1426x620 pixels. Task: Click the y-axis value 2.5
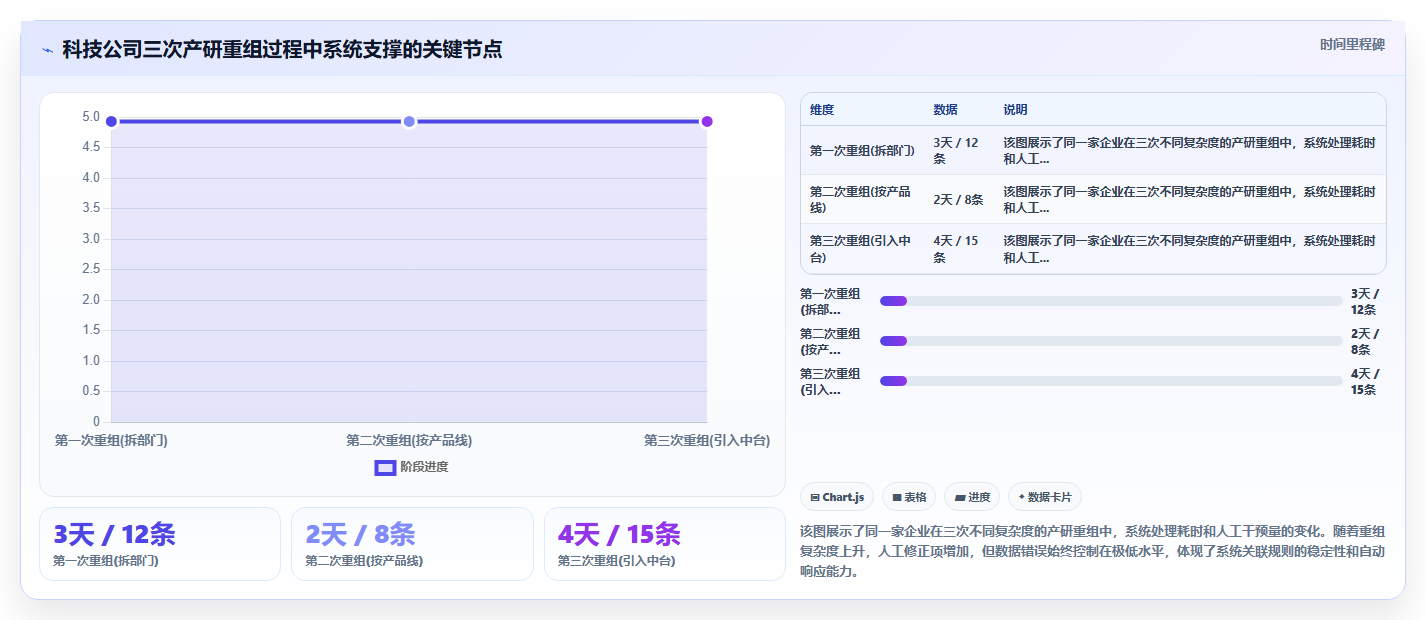click(91, 269)
